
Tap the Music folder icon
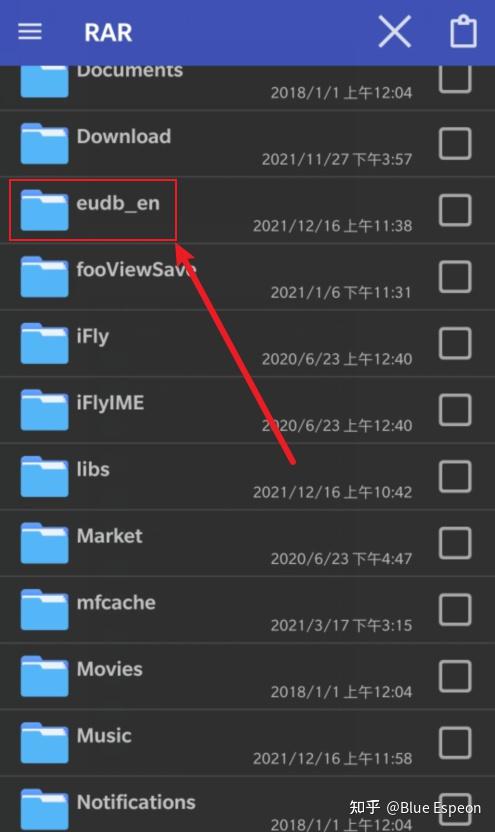44,743
